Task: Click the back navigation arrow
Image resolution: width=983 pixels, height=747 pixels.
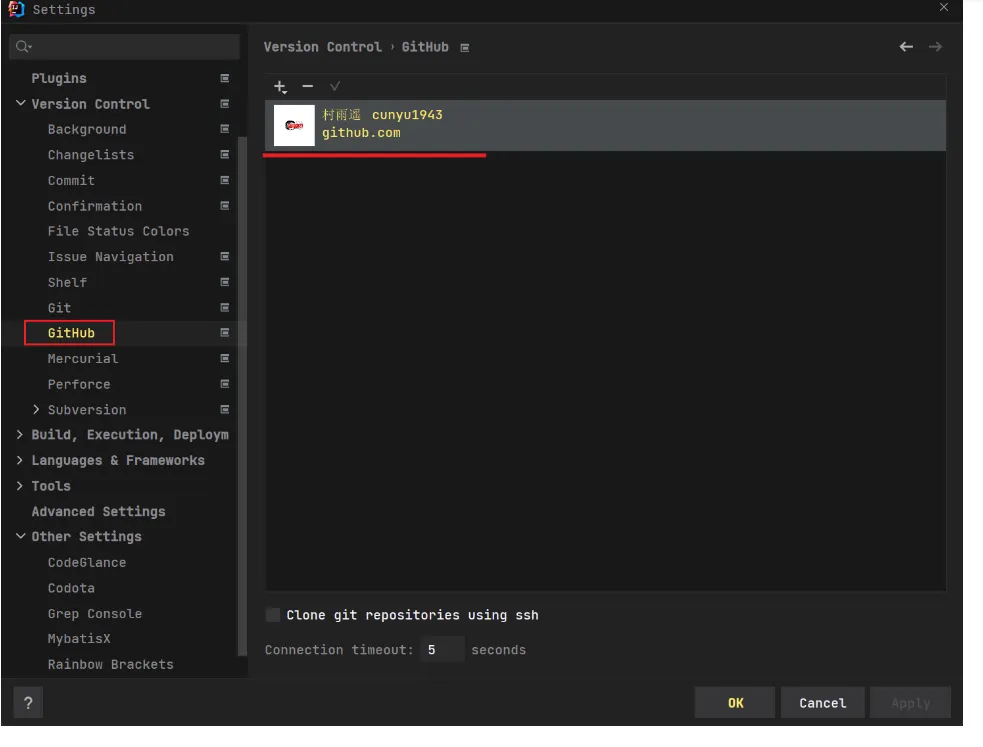Action: (x=906, y=47)
